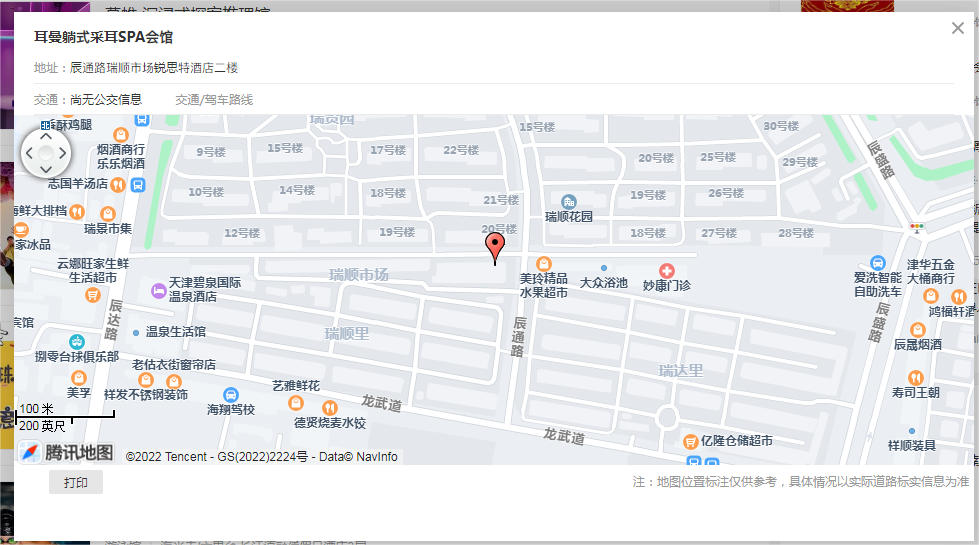Click the address text 辰通路瑞顺市场锐思特酒店二楼
The image size is (979, 545).
154,68
